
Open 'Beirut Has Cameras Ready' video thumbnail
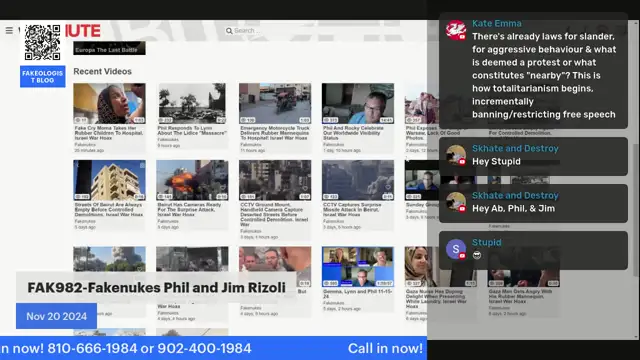coord(192,180)
